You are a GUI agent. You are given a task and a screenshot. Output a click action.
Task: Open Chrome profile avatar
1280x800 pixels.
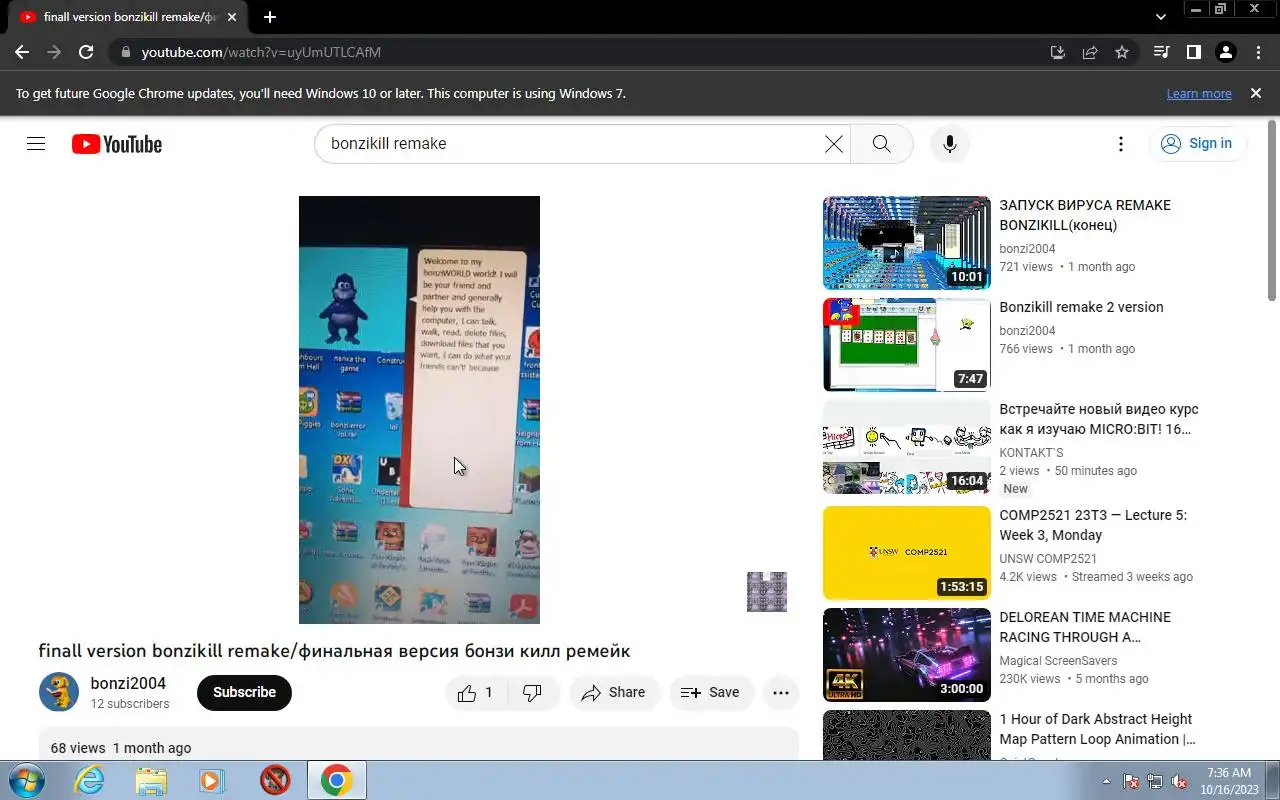click(x=1225, y=52)
